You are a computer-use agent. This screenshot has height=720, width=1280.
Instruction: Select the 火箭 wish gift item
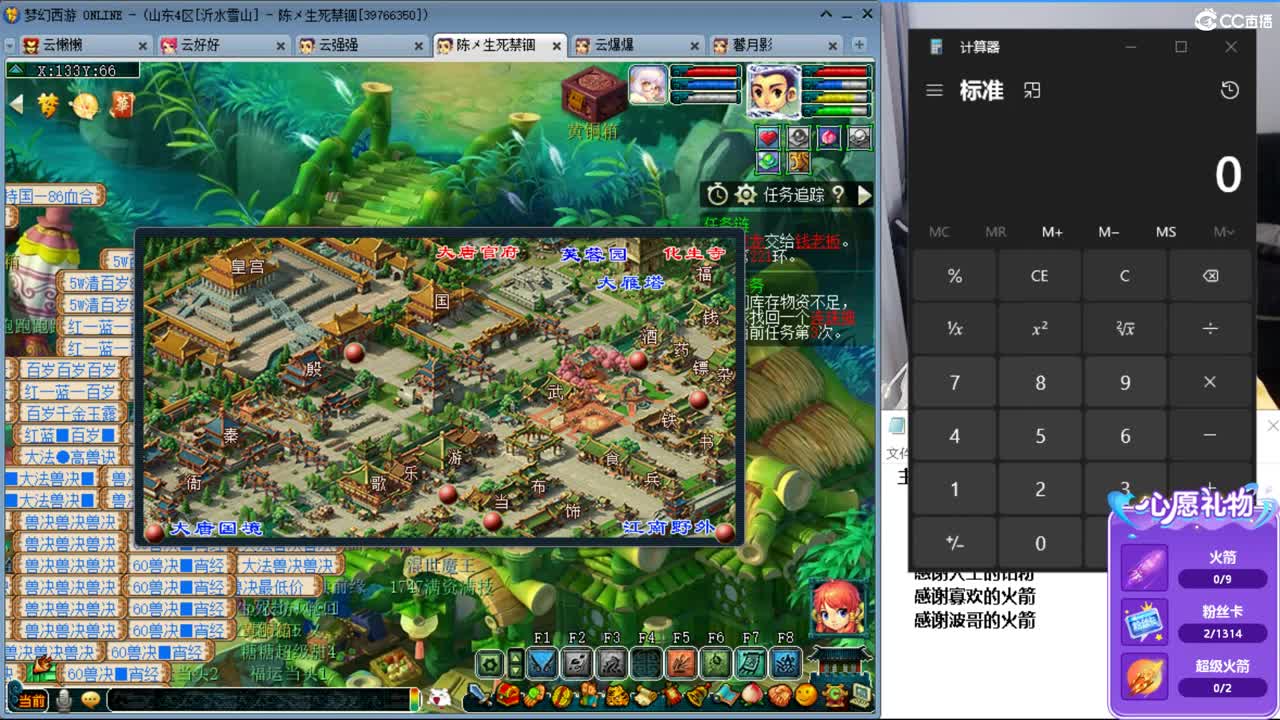tap(1195, 568)
